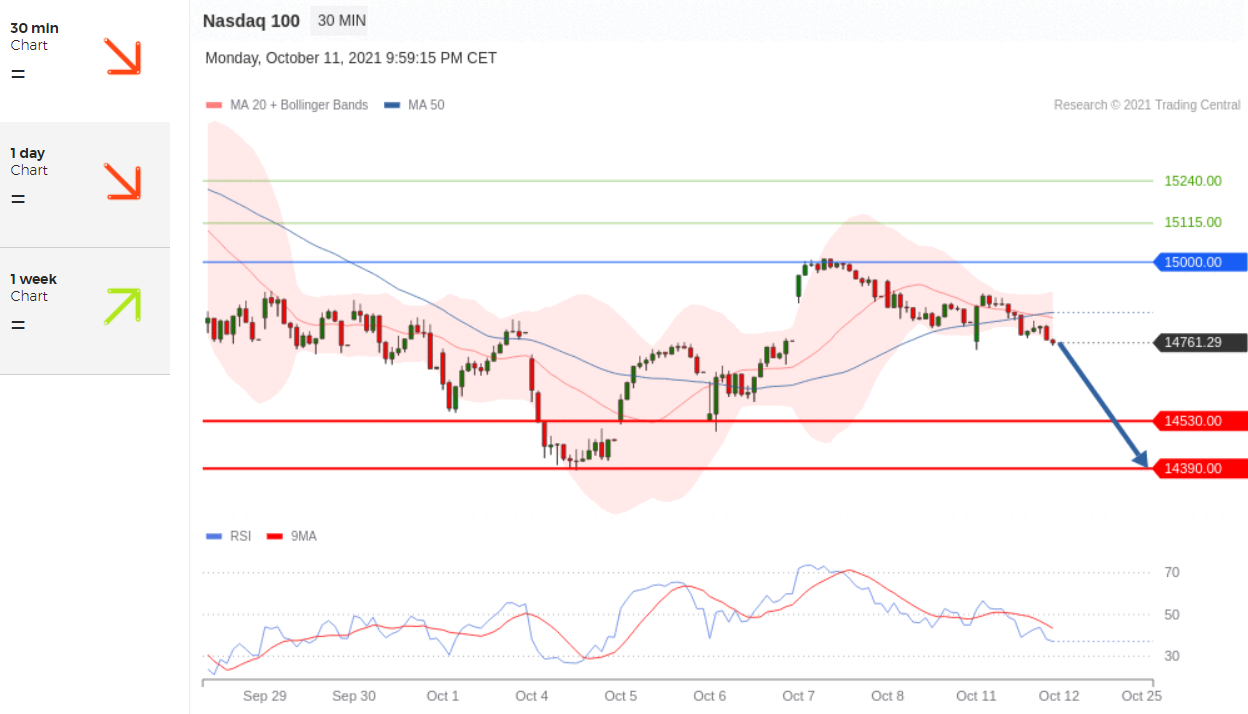Viewport: 1248px width, 714px height.
Task: Click the RSI axis value 50
Action: (x=1172, y=615)
